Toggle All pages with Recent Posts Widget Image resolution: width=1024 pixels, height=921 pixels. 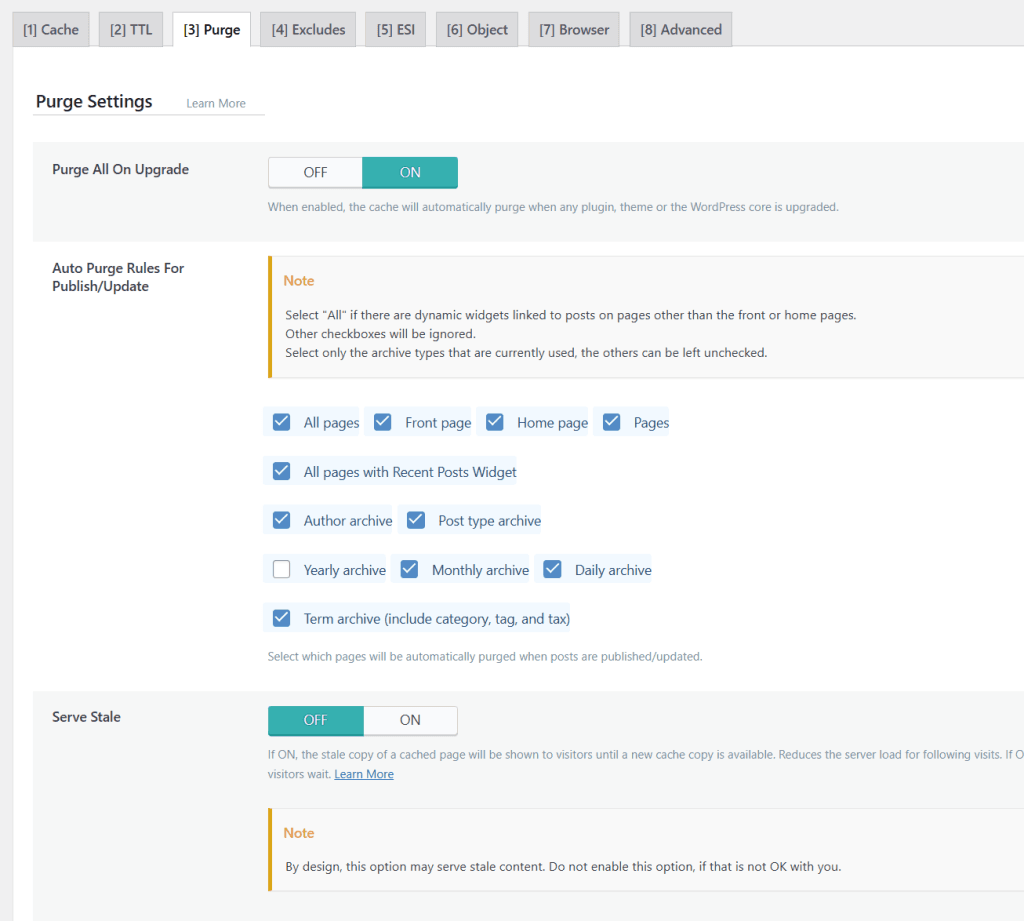point(281,470)
